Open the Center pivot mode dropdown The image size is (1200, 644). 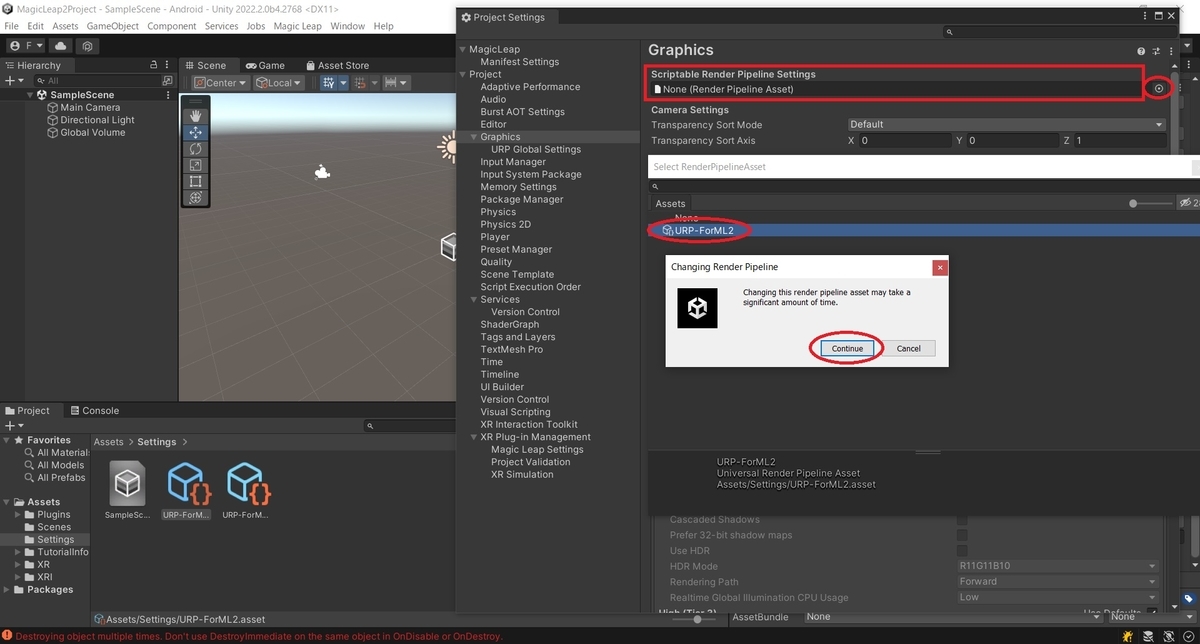[x=221, y=83]
